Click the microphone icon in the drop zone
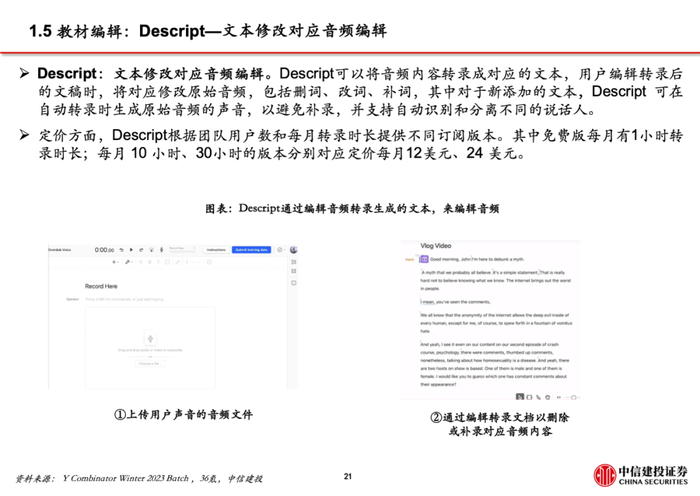The height and width of the screenshot is (496, 700). point(150,338)
